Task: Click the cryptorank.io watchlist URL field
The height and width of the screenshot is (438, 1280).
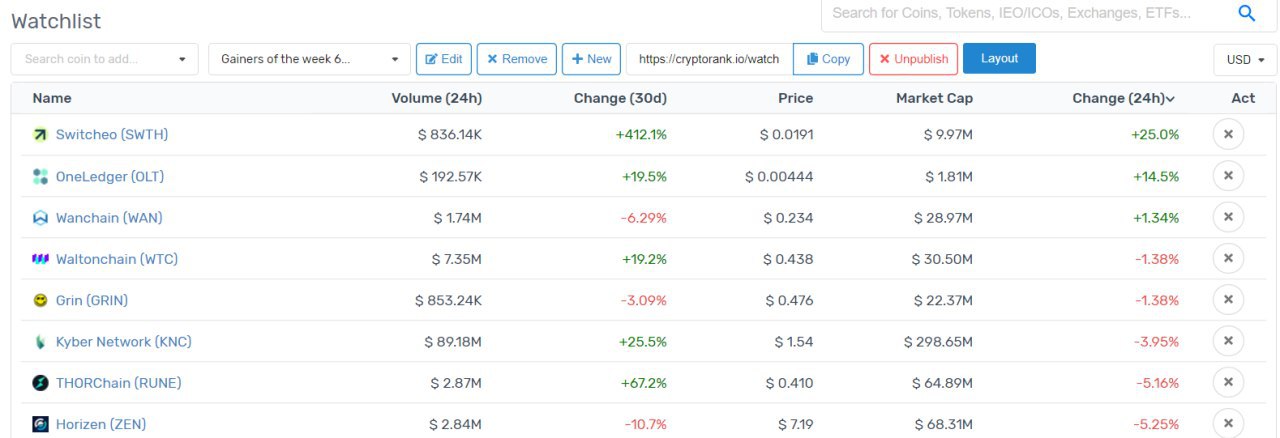Action: point(710,59)
